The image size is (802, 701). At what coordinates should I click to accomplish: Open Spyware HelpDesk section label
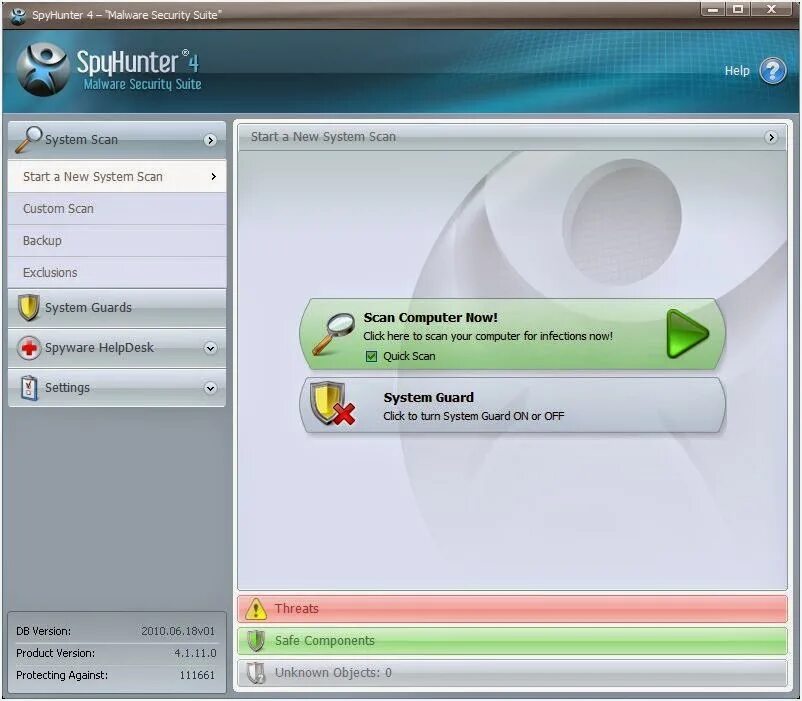(x=99, y=348)
